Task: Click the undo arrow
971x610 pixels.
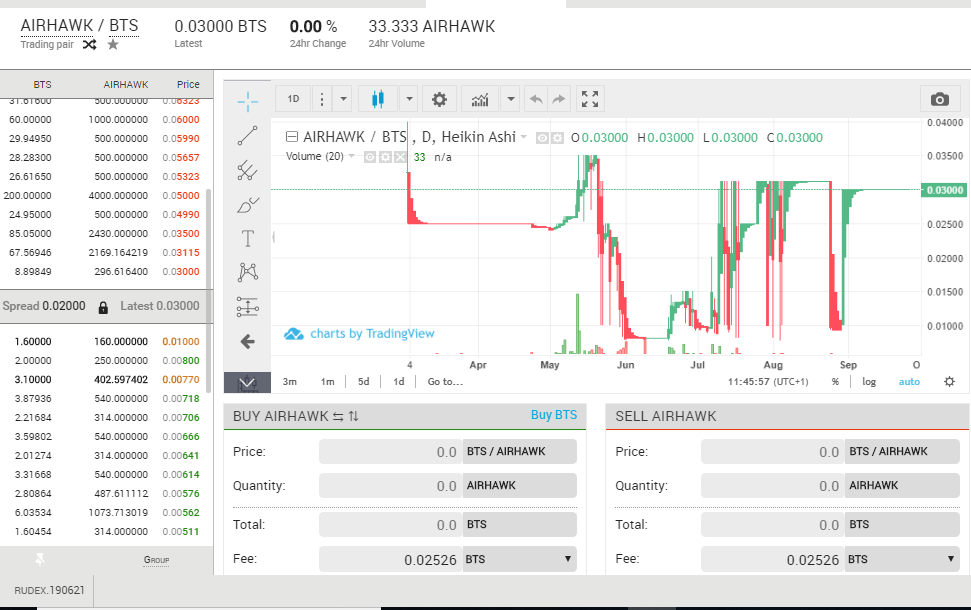Action: 536,99
